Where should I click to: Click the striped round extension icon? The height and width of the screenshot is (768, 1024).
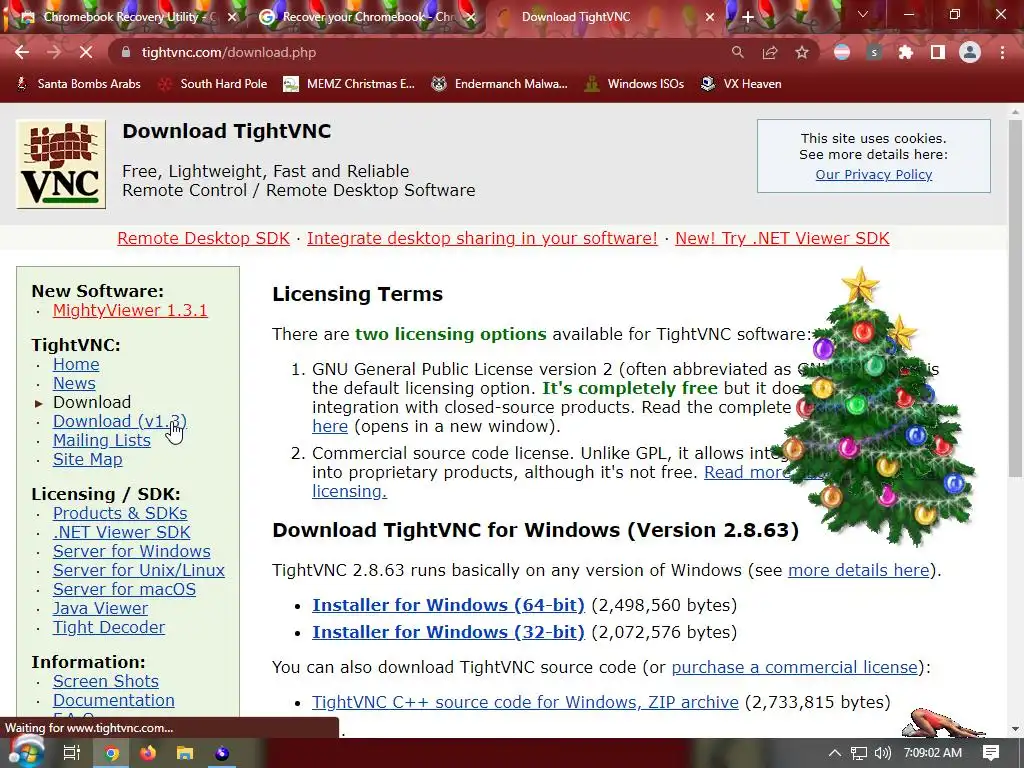[842, 52]
